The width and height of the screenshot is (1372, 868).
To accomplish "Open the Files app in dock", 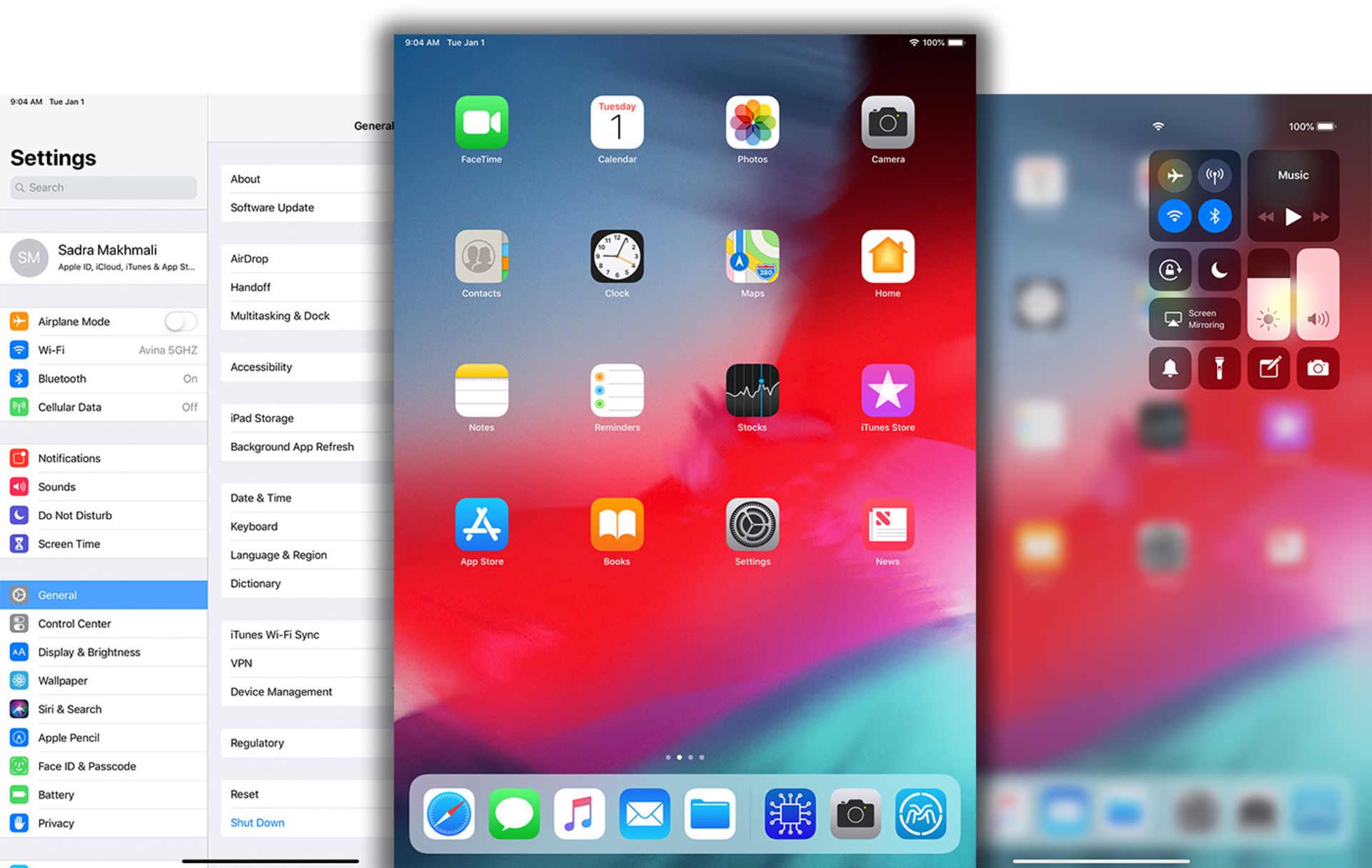I will (710, 814).
